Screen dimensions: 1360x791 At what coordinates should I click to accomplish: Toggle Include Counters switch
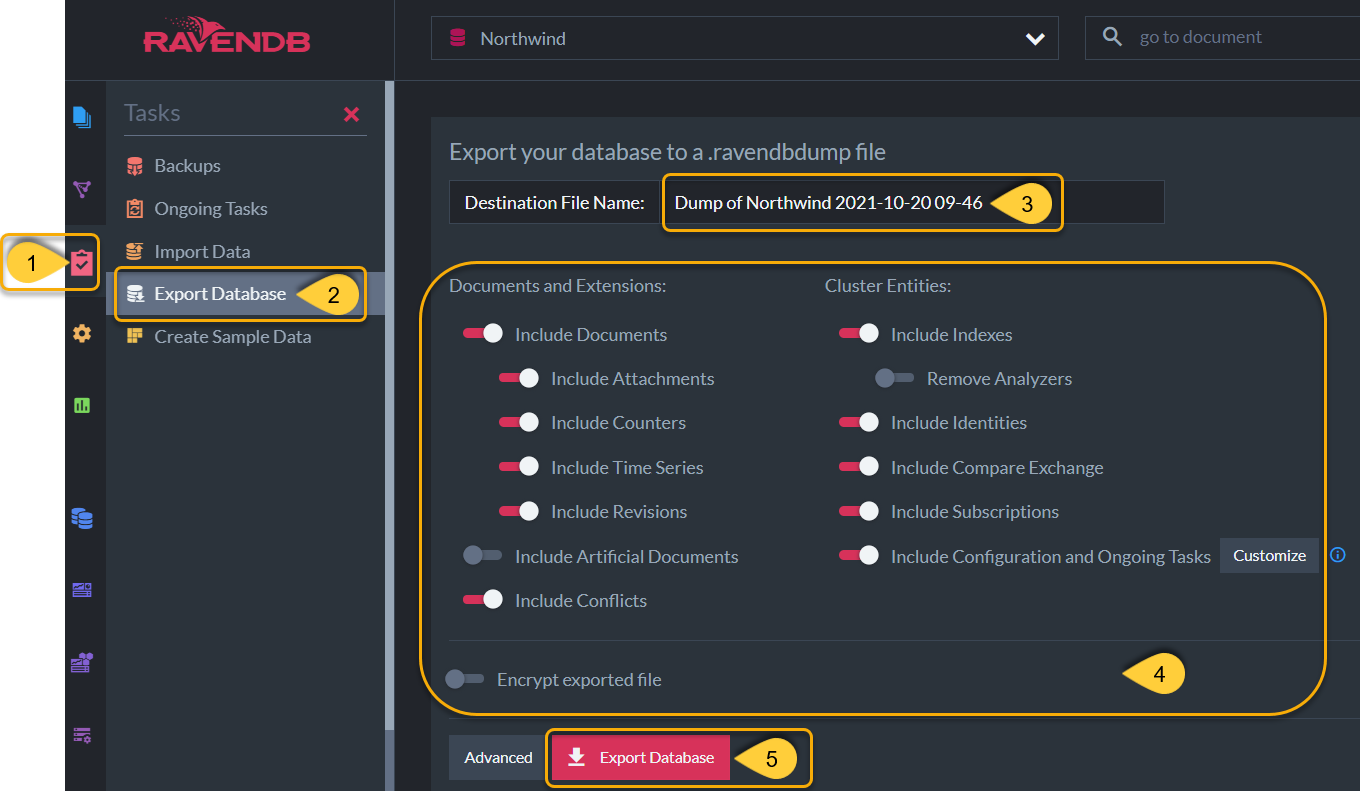pos(518,422)
